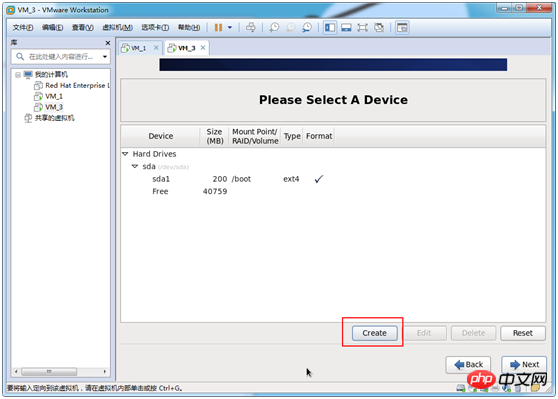Screen dimensions: 558x399
Task: Toggle the library sidebar view icon
Action: (330, 27)
